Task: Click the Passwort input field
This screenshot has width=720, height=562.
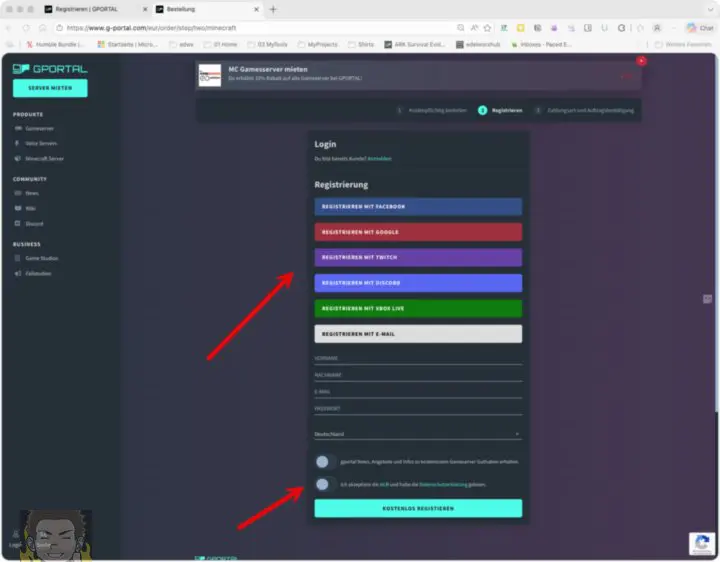Action: point(418,409)
